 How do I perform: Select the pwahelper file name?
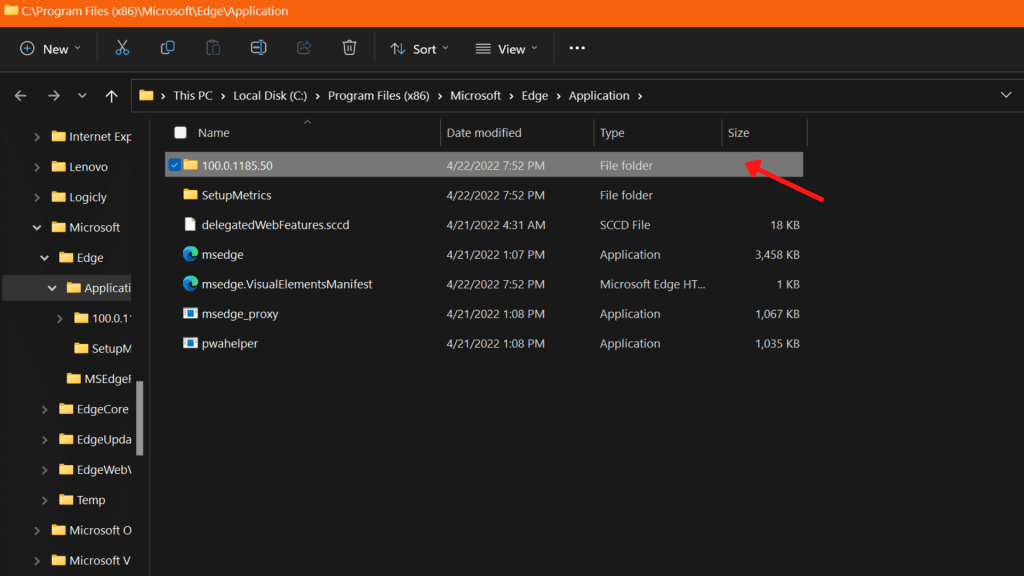tap(230, 343)
